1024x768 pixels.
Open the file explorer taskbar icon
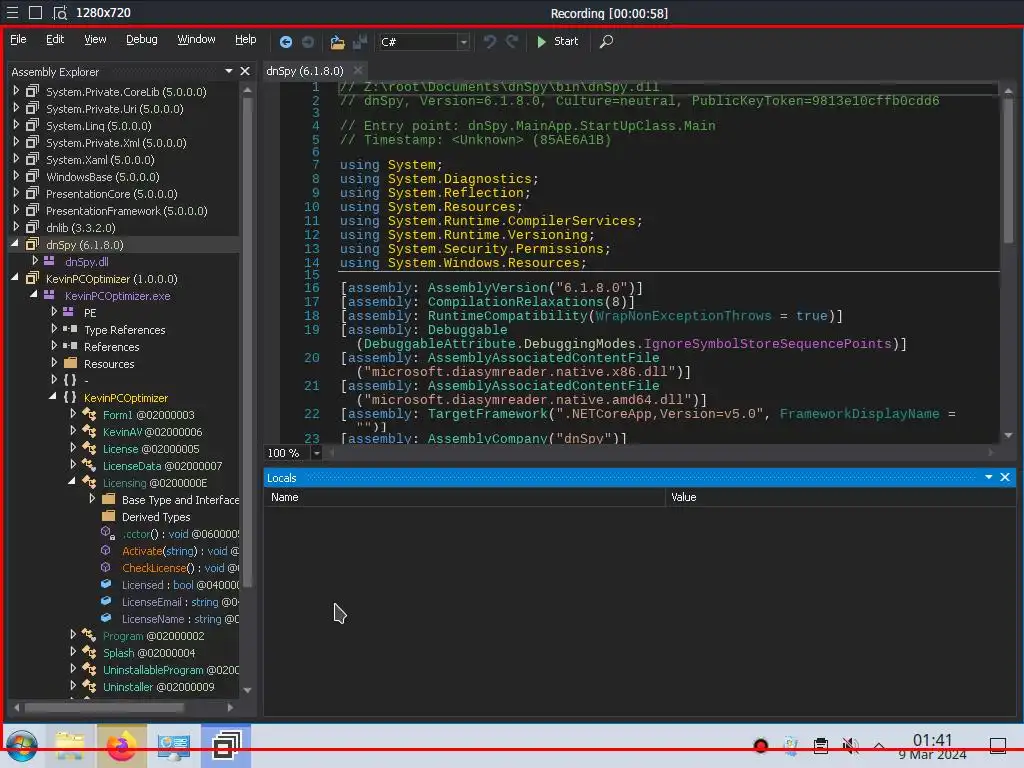70,746
